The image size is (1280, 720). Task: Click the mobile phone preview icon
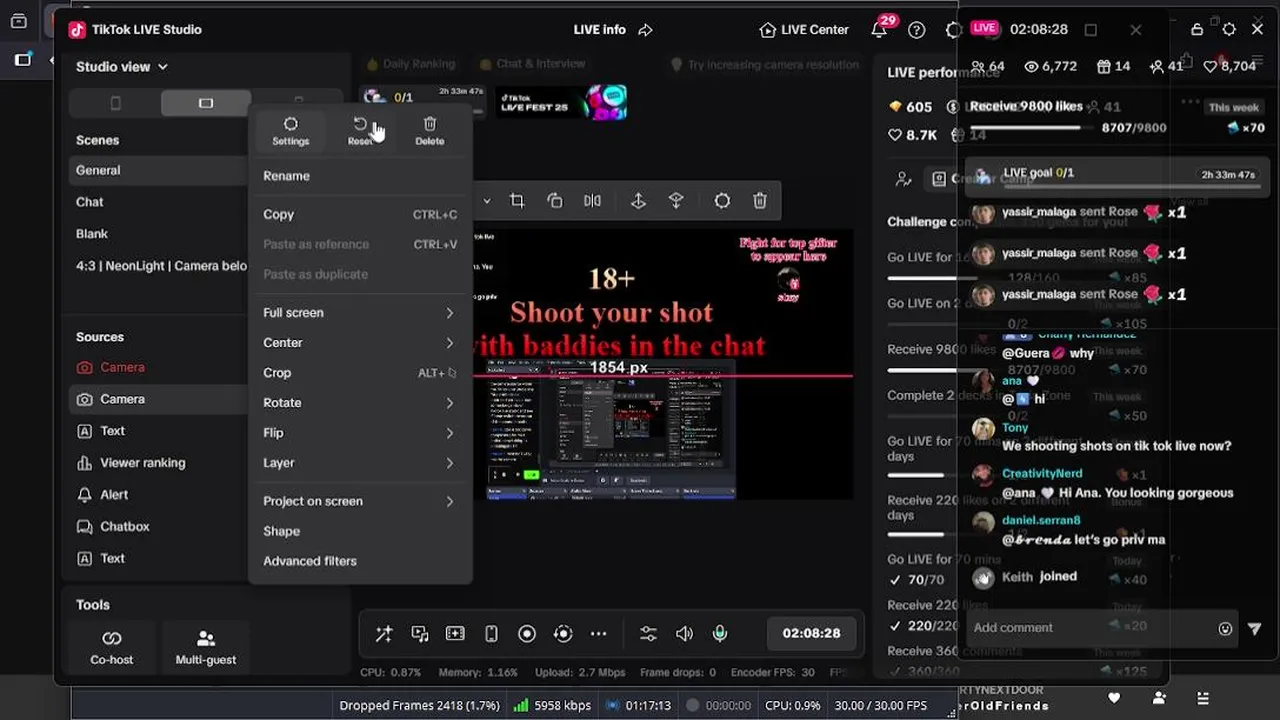[491, 633]
